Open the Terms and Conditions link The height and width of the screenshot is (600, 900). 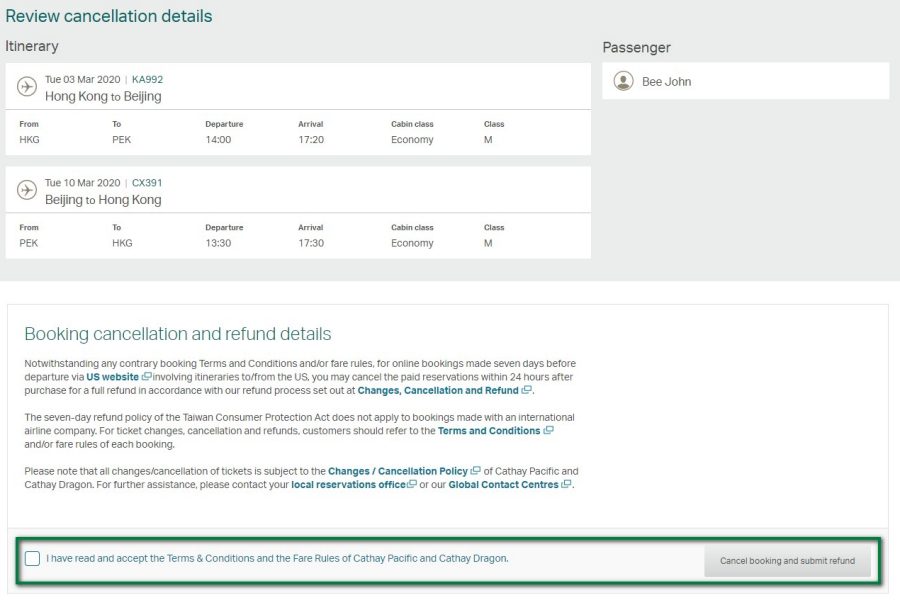tap(489, 431)
